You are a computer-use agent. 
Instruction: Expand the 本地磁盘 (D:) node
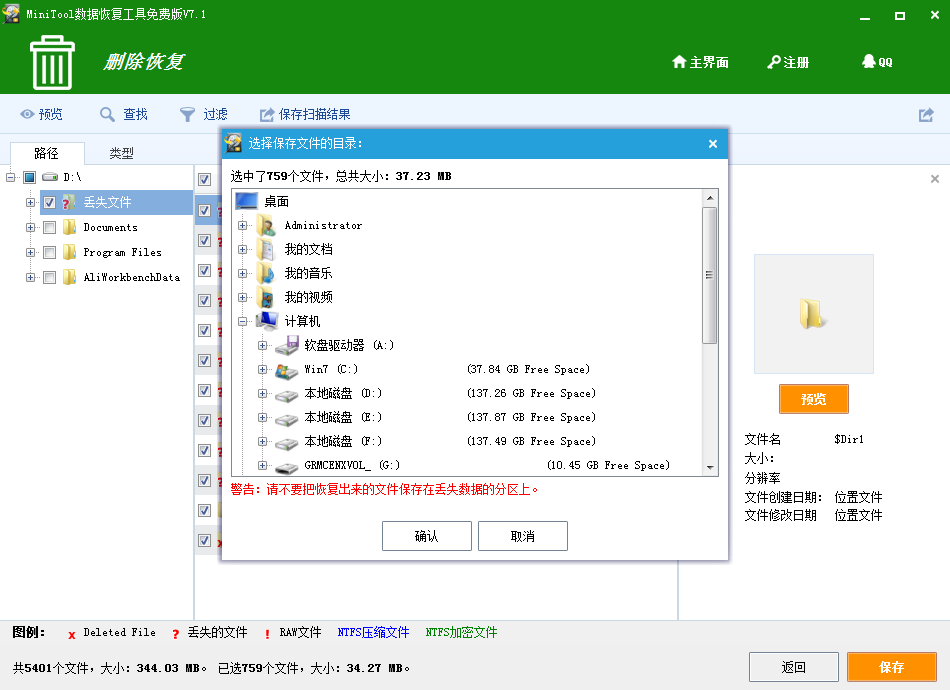[262, 393]
